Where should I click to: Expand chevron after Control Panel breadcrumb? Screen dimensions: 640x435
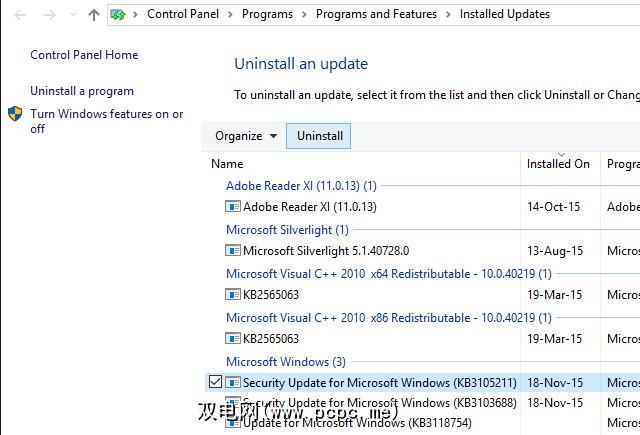pyautogui.click(x=230, y=15)
